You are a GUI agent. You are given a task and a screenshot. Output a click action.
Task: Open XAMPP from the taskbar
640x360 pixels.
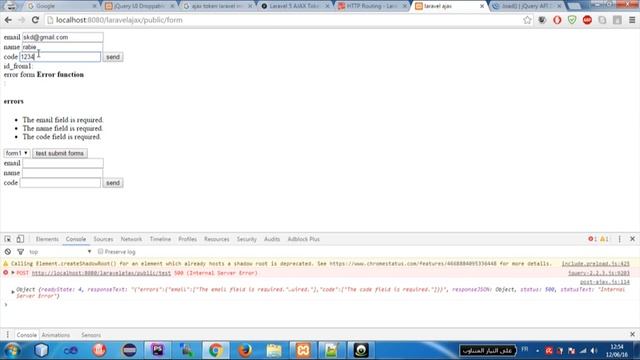coord(303,350)
